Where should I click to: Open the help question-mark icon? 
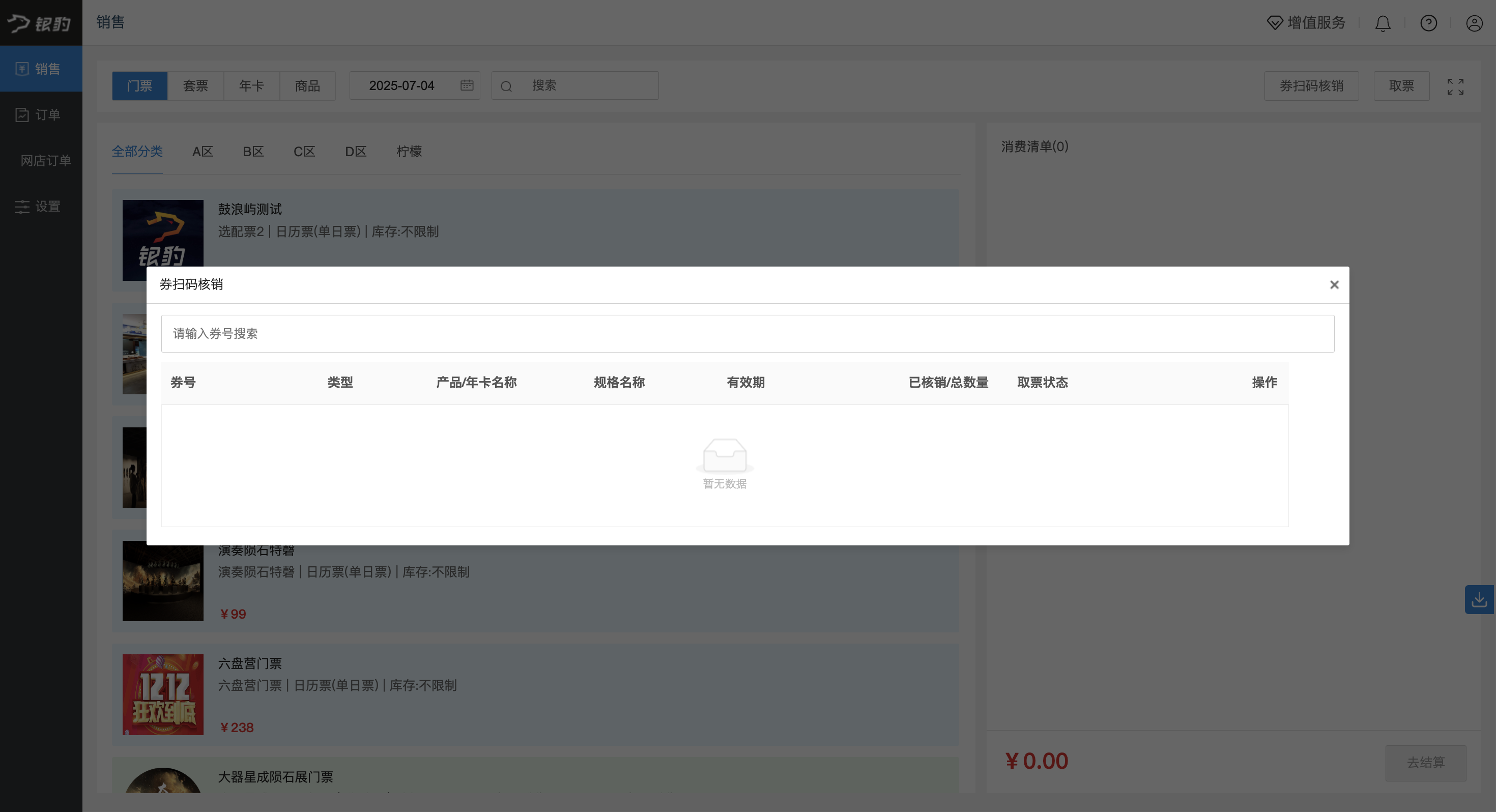1429,23
